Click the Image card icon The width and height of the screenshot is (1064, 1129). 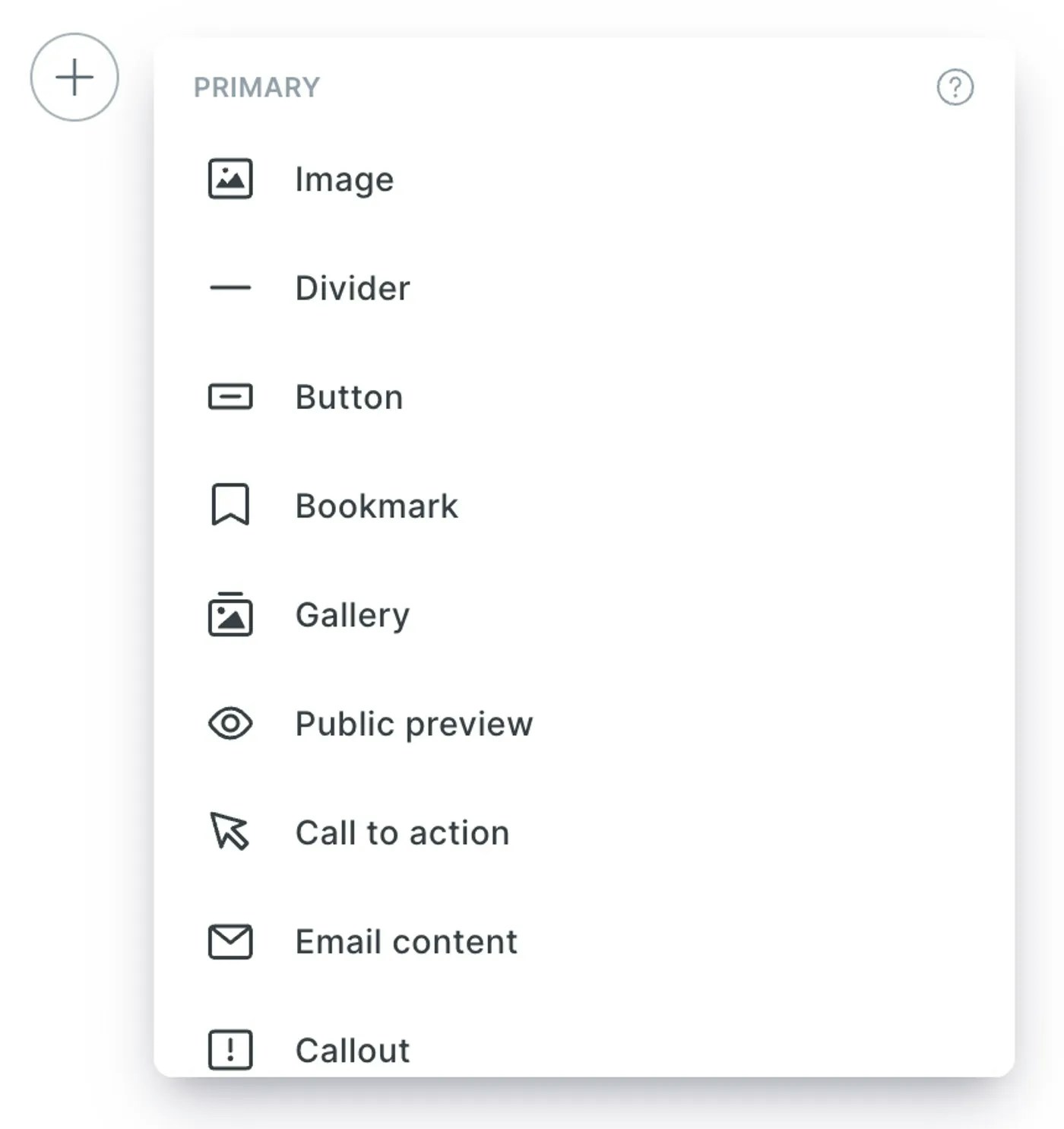coord(230,179)
